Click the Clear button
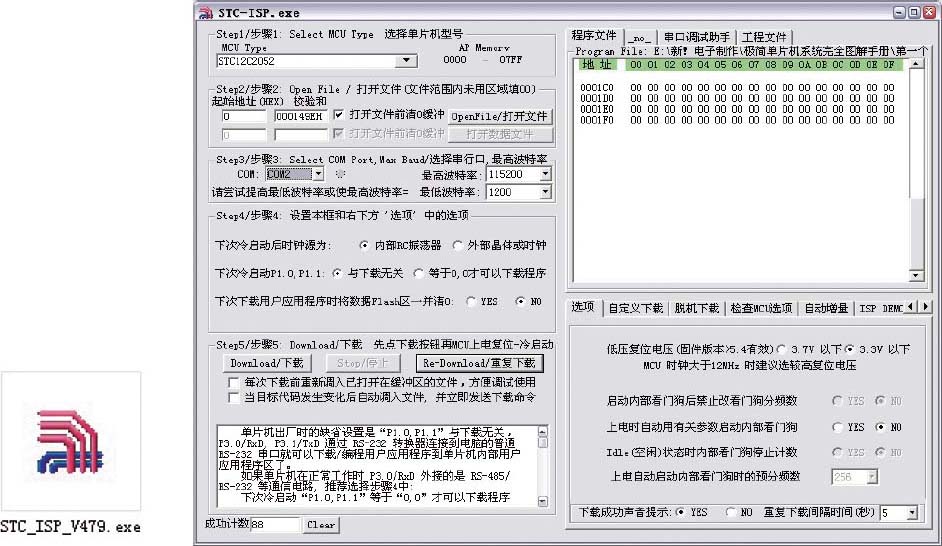Screen dimensions: 942x546 coord(321,525)
